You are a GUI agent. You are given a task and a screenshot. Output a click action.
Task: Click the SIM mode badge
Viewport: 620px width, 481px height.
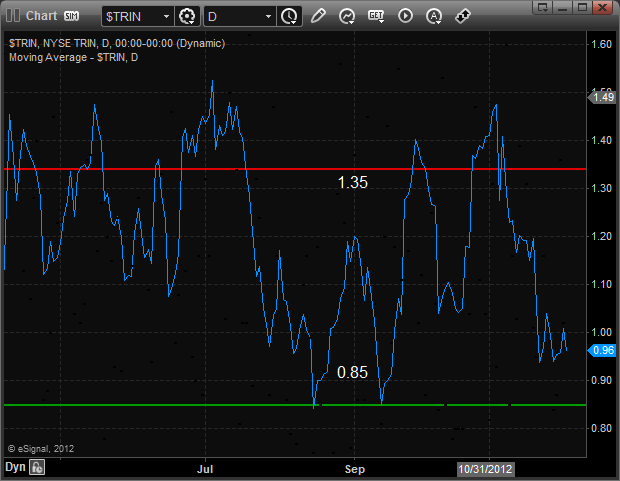(72, 16)
